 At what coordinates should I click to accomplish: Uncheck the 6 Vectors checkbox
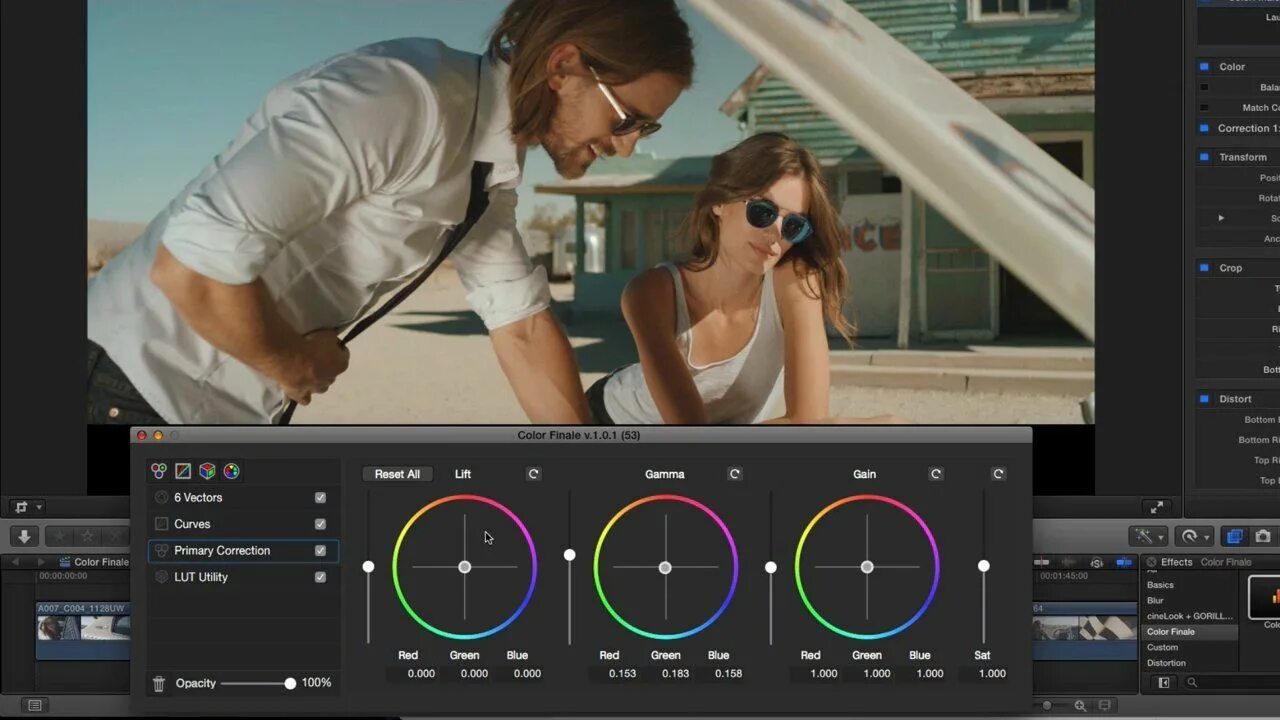click(320, 497)
